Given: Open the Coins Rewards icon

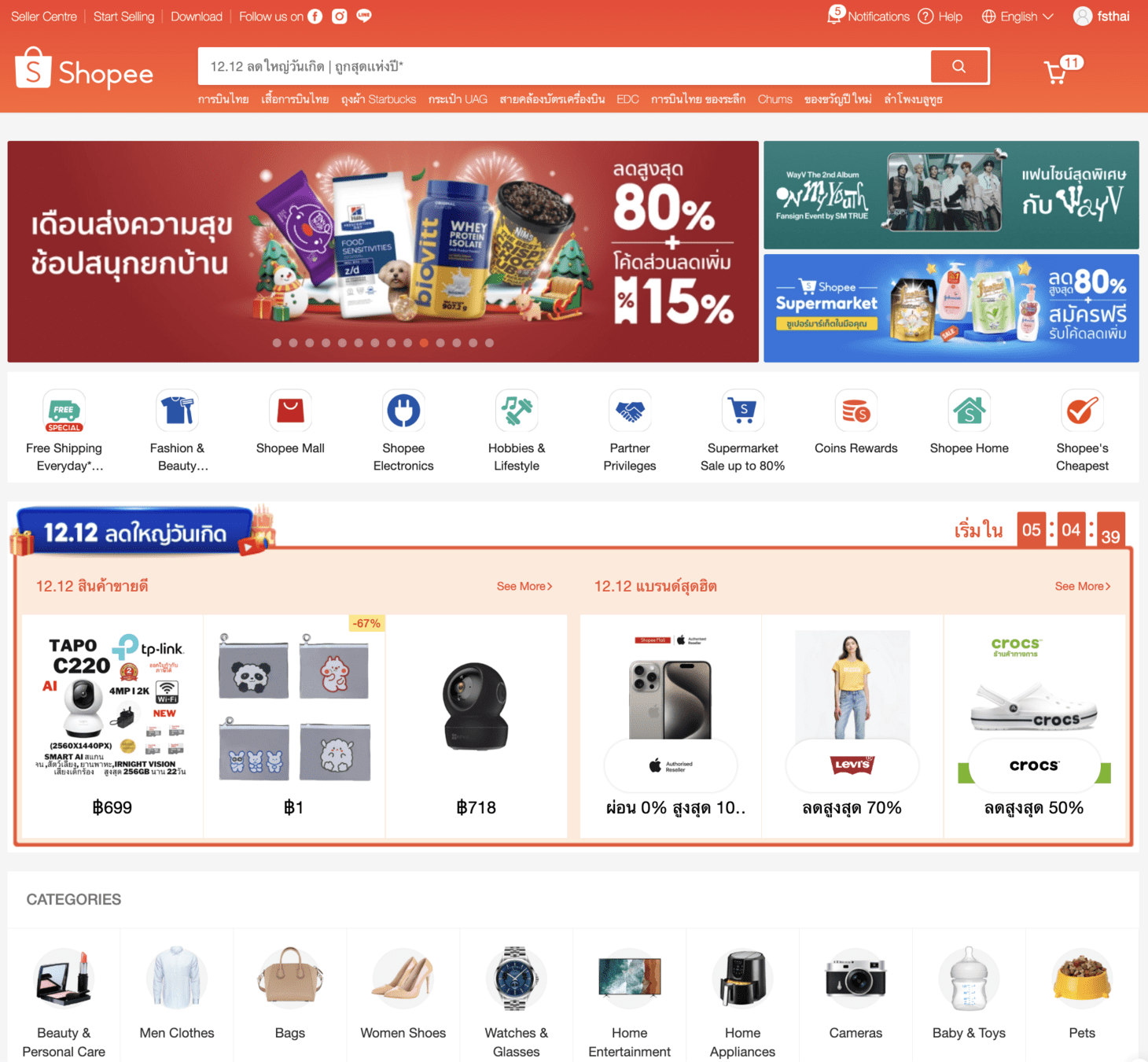Looking at the screenshot, I should click(x=856, y=410).
